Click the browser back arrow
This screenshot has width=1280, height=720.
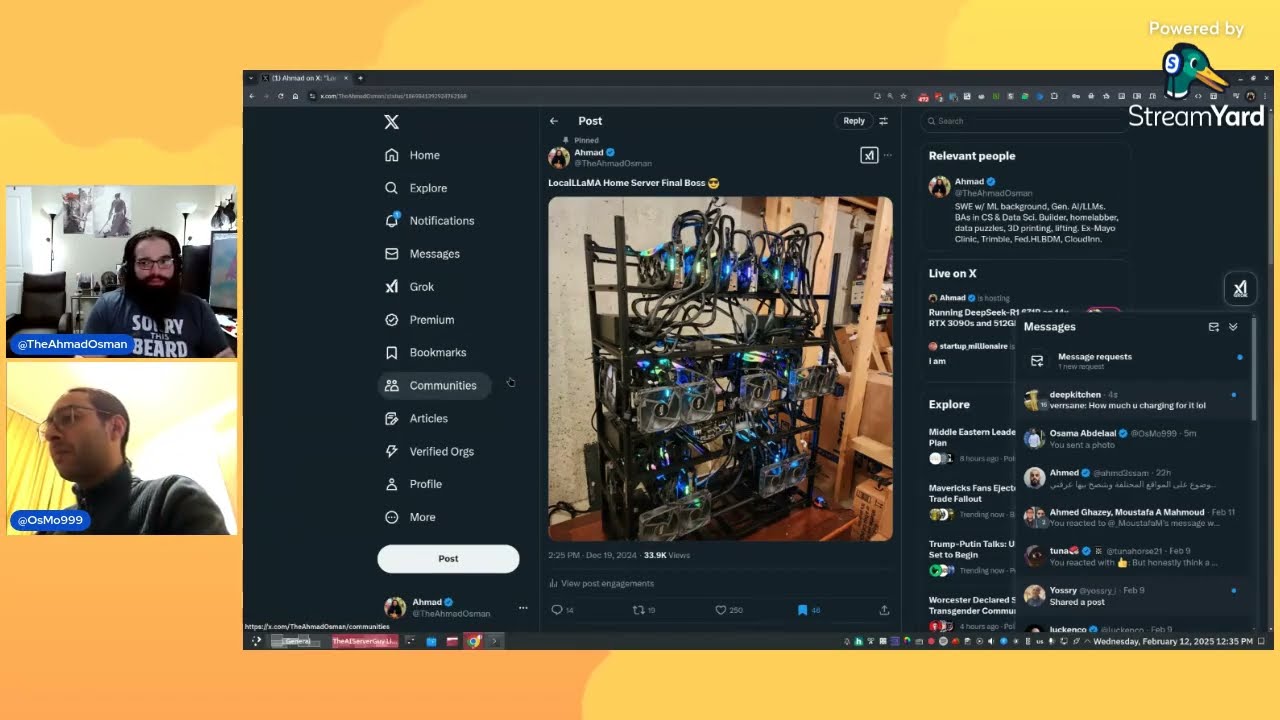(252, 96)
